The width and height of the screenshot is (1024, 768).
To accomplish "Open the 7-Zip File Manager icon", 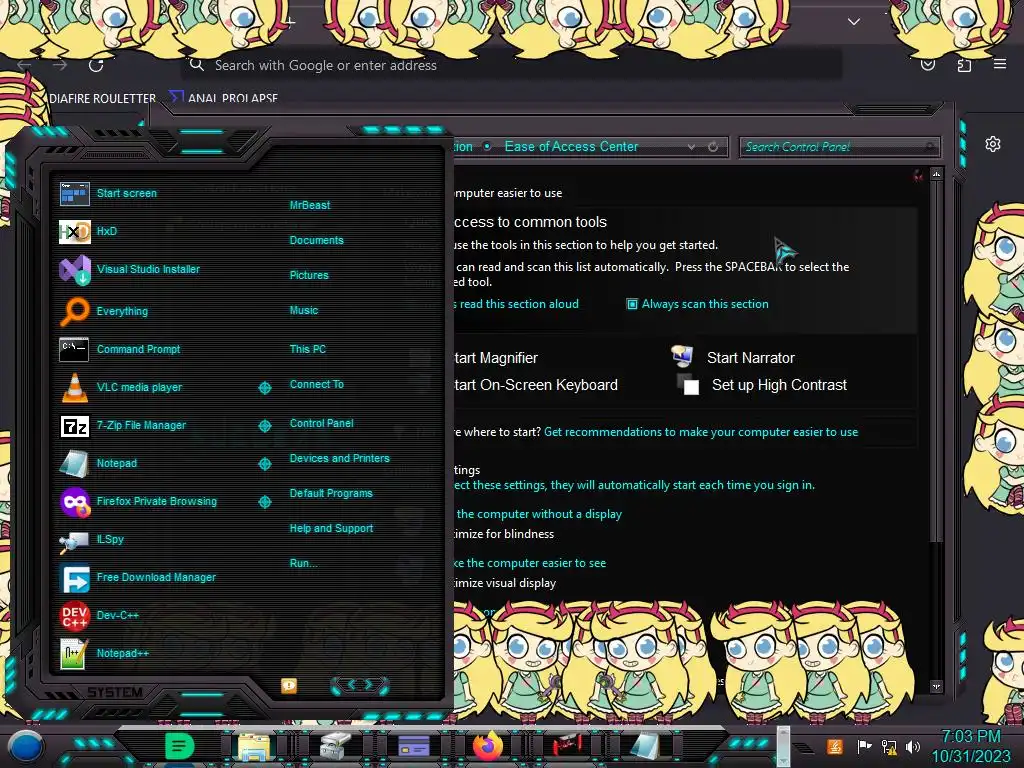I will [74, 426].
